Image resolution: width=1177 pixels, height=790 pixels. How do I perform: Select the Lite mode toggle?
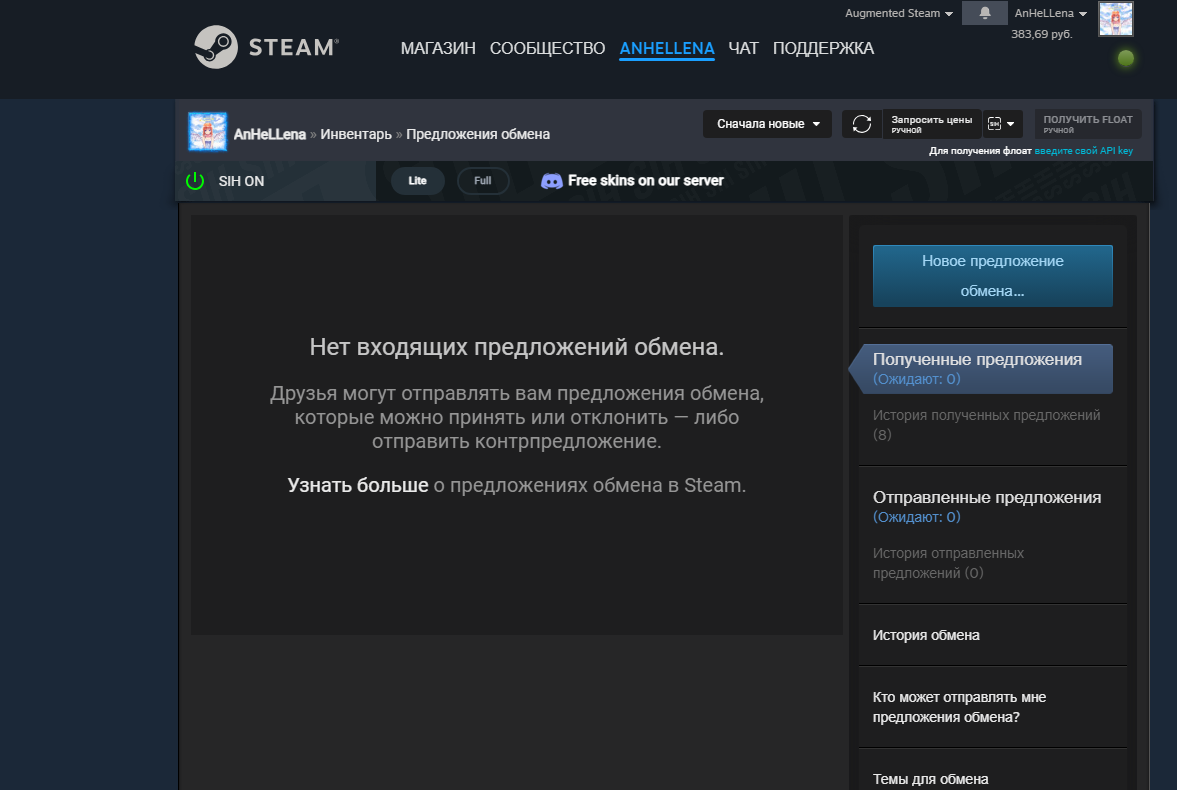tap(417, 181)
